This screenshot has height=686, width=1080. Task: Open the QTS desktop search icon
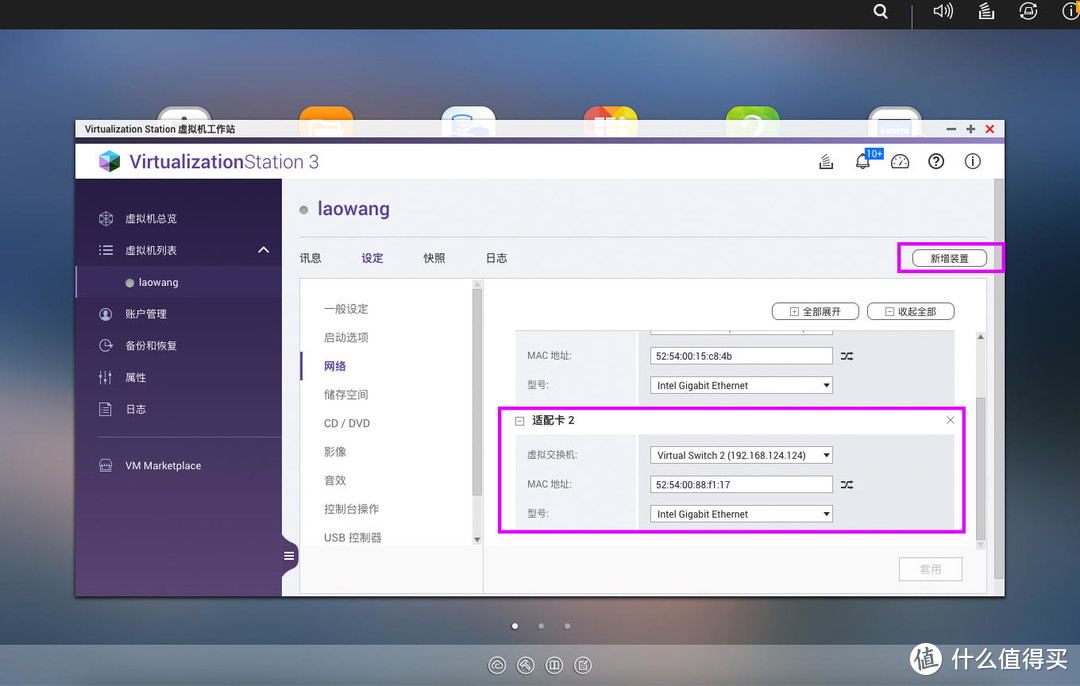coord(880,11)
